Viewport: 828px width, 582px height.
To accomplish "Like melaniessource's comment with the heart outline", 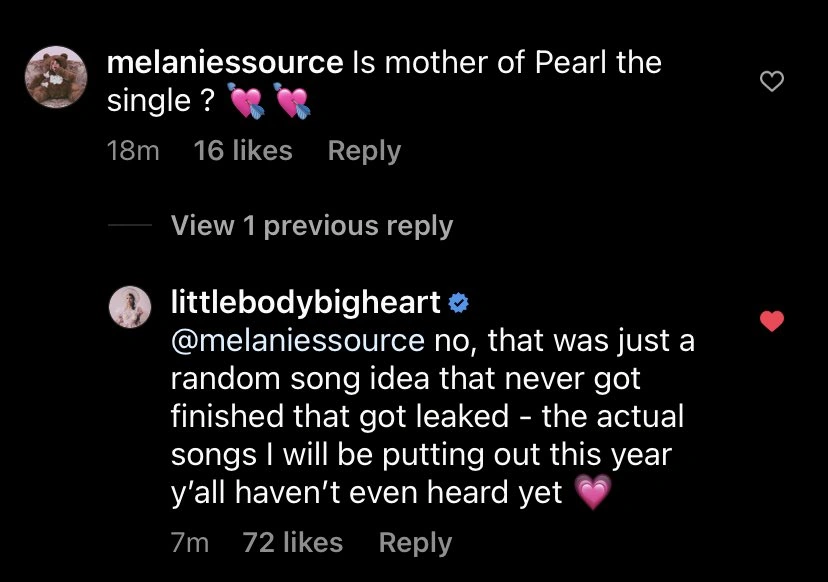I will 771,83.
